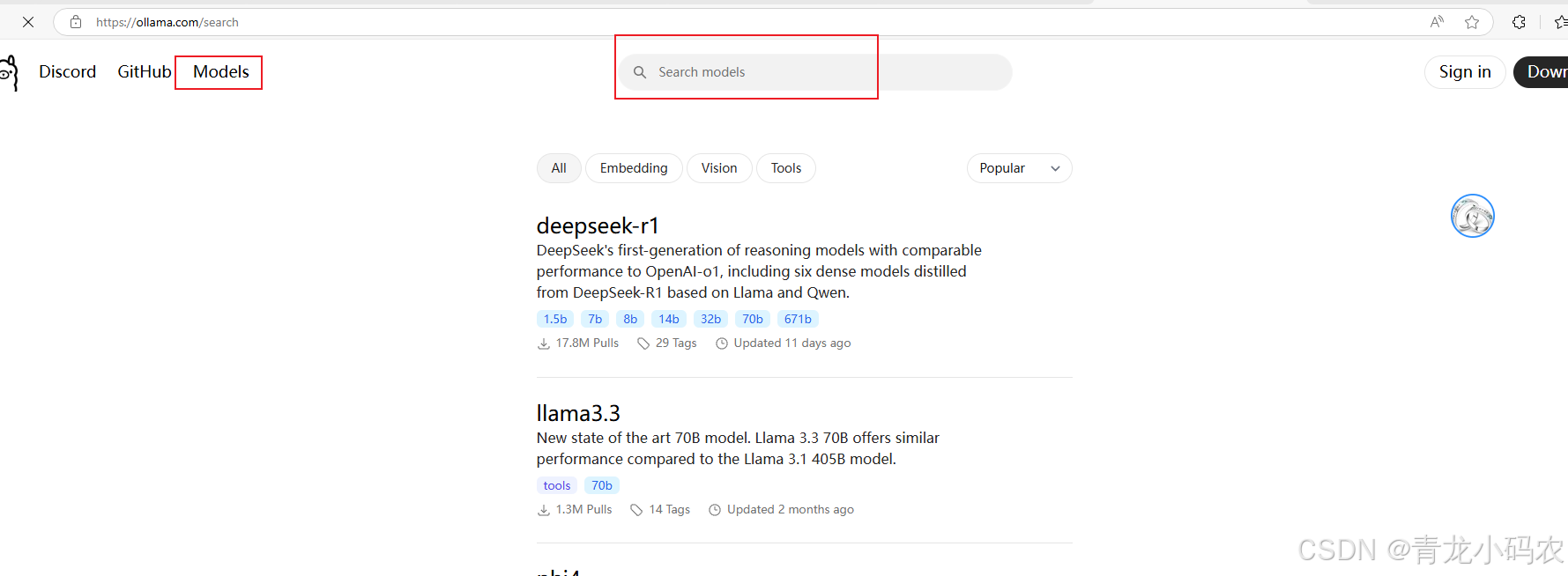The image size is (1568, 576).
Task: Open the llama3.3 model page
Action: pos(578,413)
